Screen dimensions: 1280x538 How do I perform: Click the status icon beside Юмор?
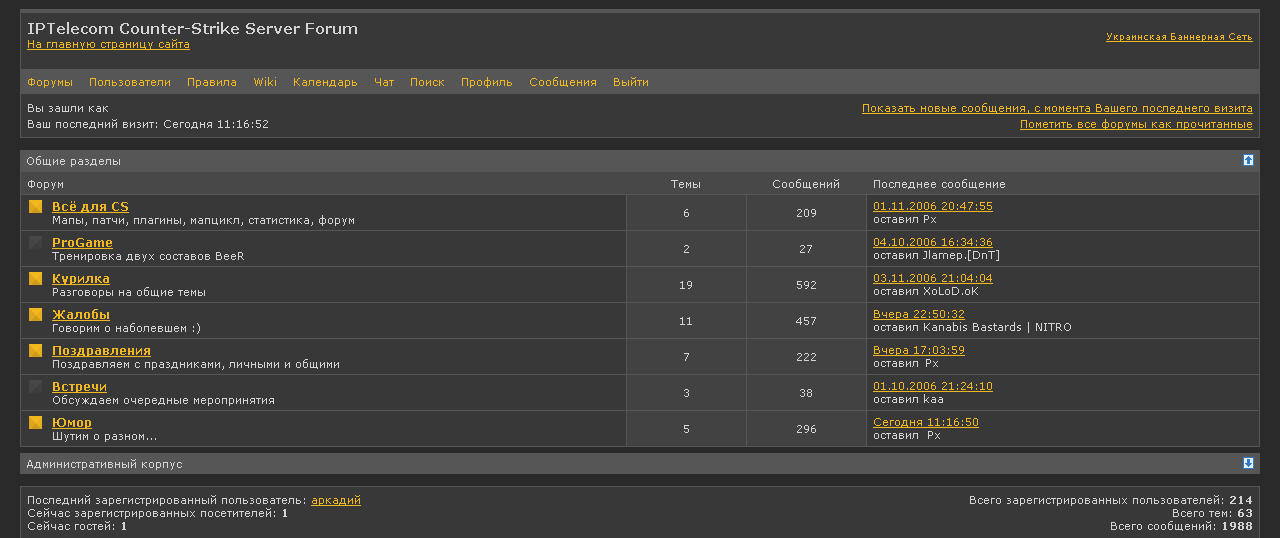pyautogui.click(x=35, y=423)
